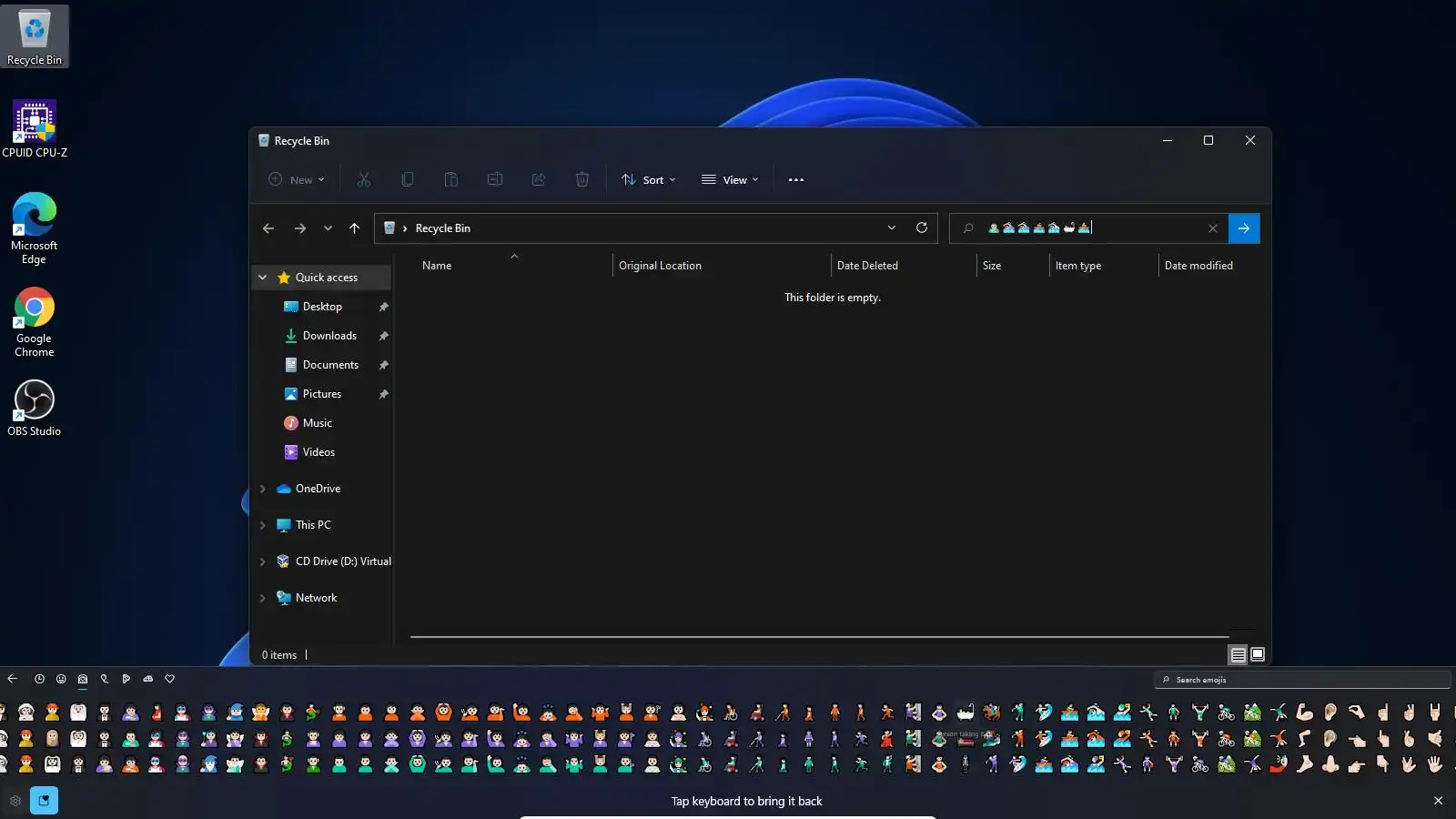Click the Share icon in the toolbar
The width and height of the screenshot is (1456, 819).
pos(539,179)
